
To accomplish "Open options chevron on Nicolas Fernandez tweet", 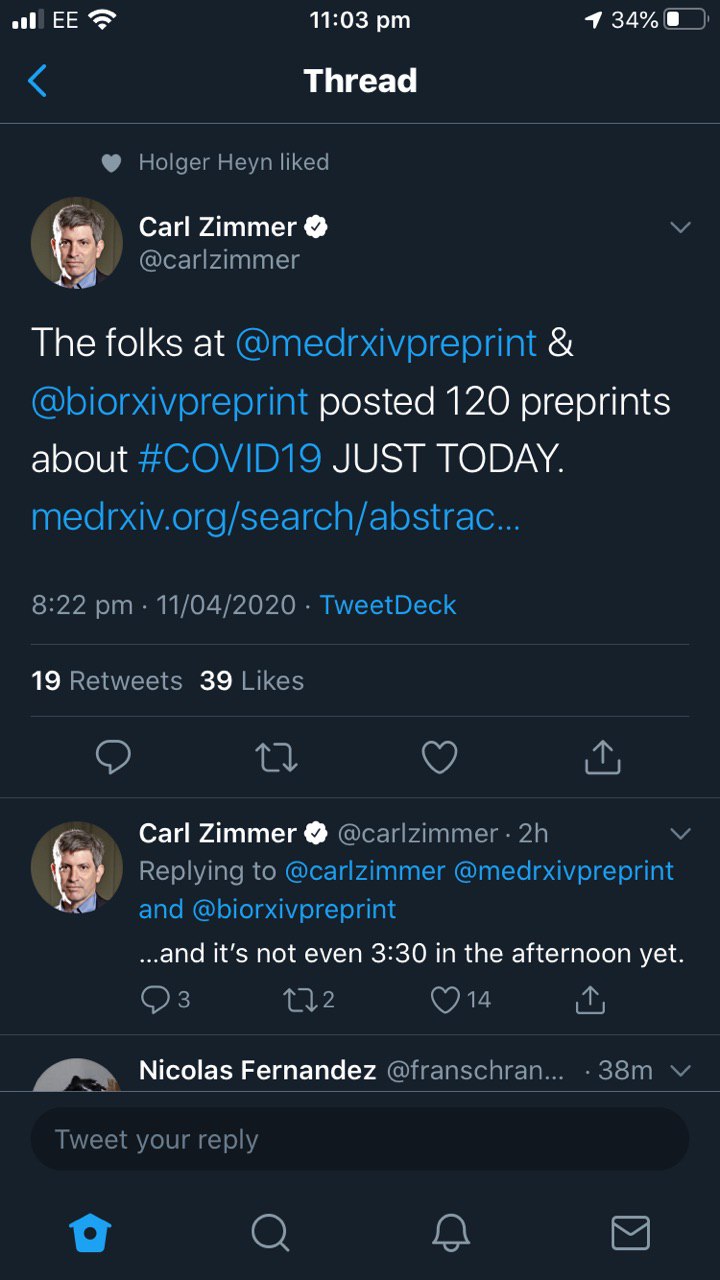I will (x=680, y=1071).
